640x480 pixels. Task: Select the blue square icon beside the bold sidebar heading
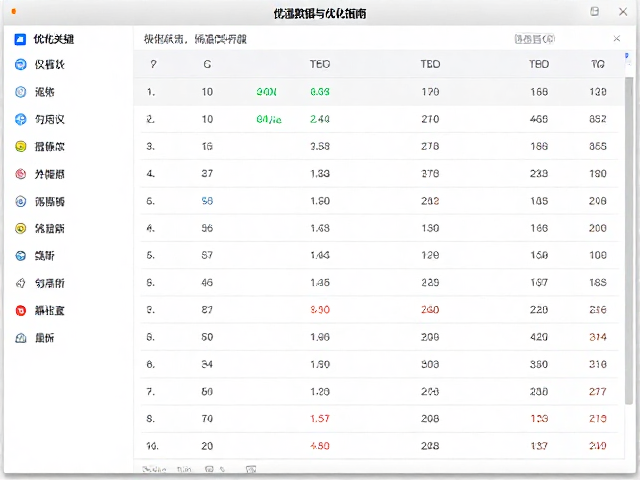tap(20, 39)
